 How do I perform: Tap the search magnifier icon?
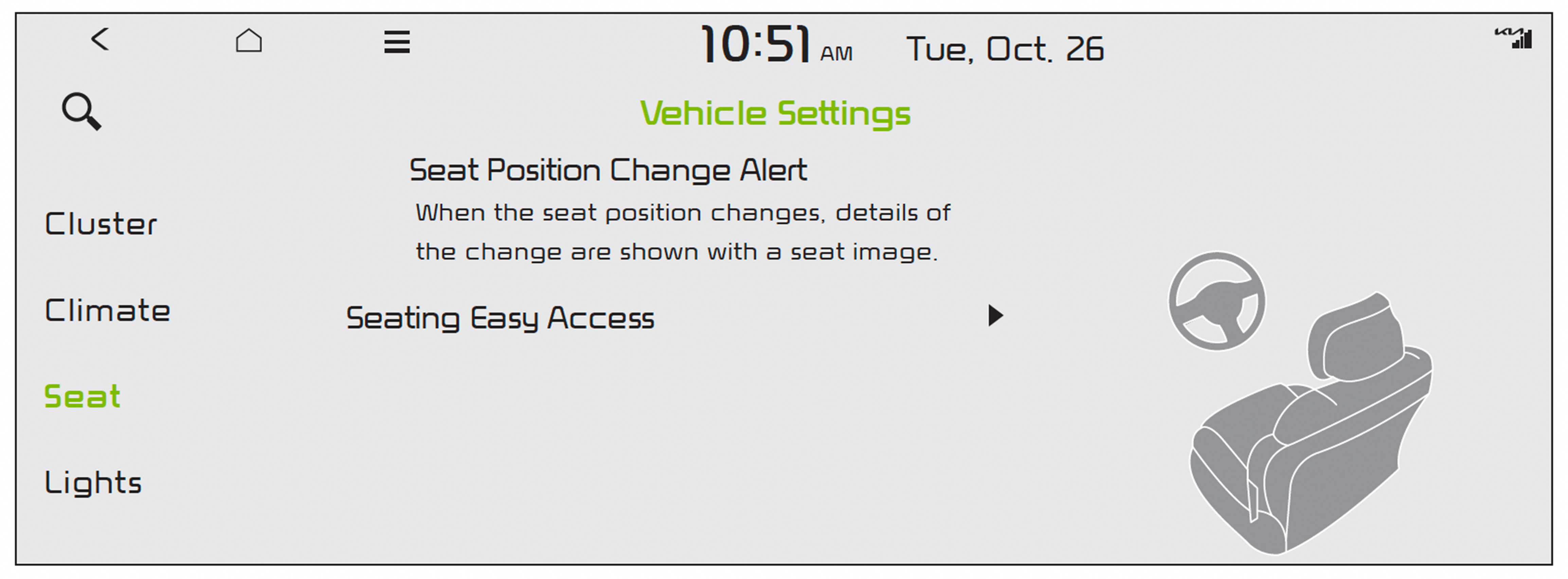(82, 112)
